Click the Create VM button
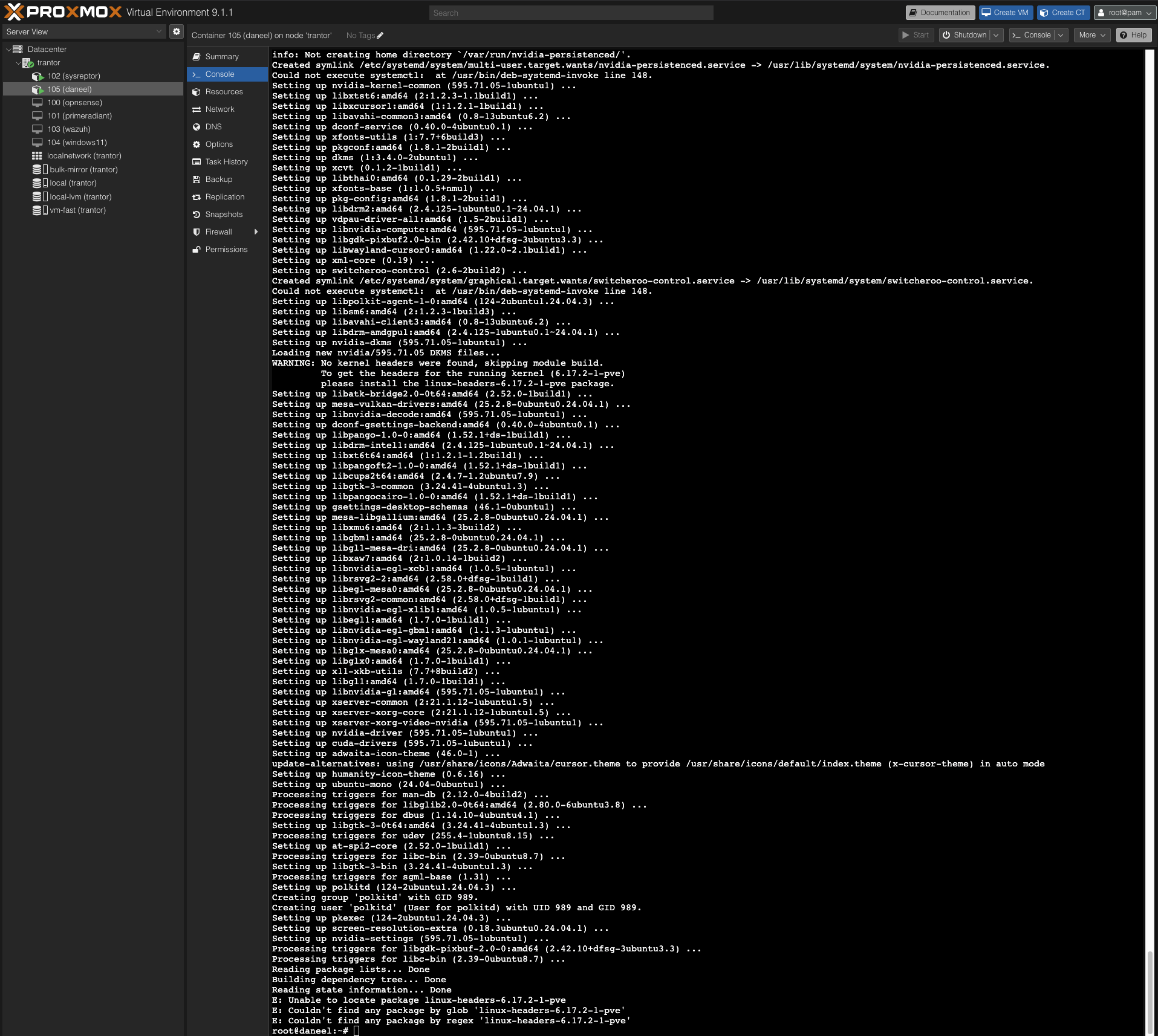 pos(1005,13)
